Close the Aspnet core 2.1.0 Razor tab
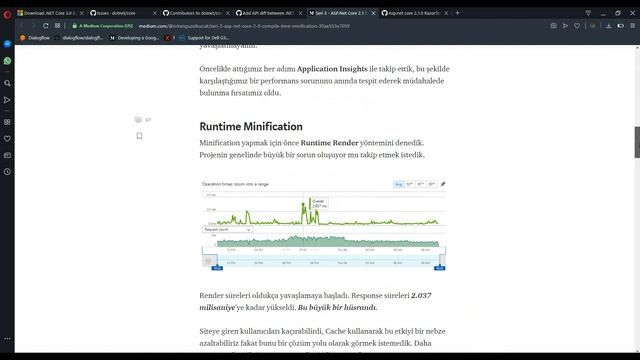640x360 pixels. (446, 13)
